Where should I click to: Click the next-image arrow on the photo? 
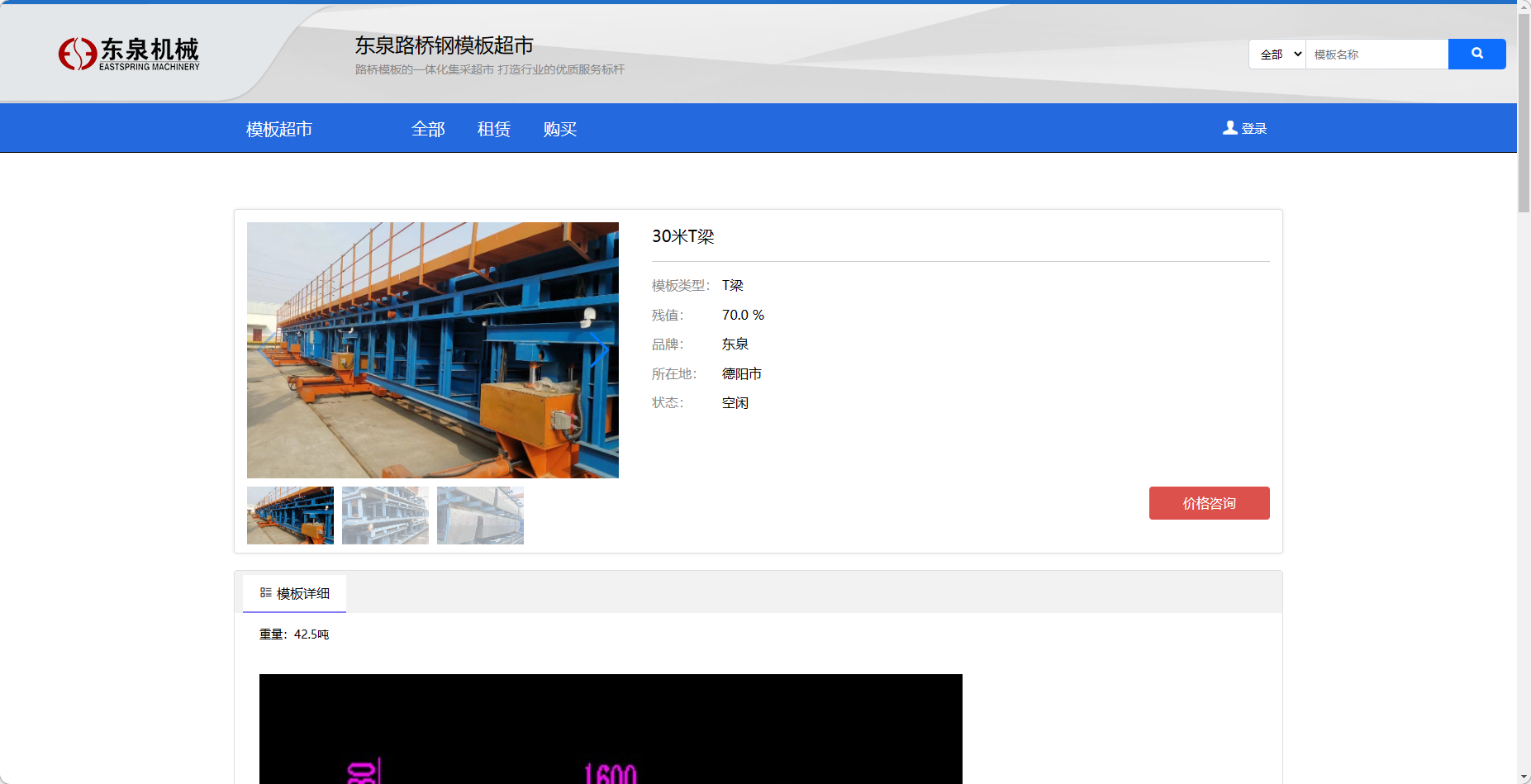click(599, 349)
